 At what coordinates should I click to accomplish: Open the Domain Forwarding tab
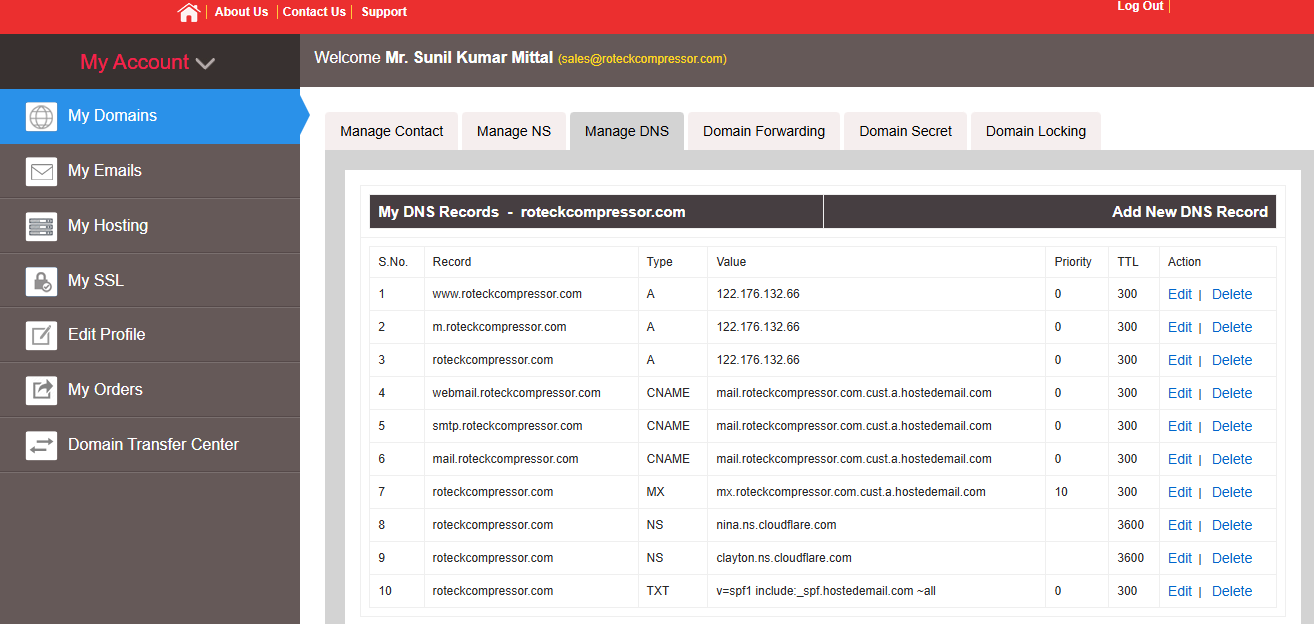[764, 131]
